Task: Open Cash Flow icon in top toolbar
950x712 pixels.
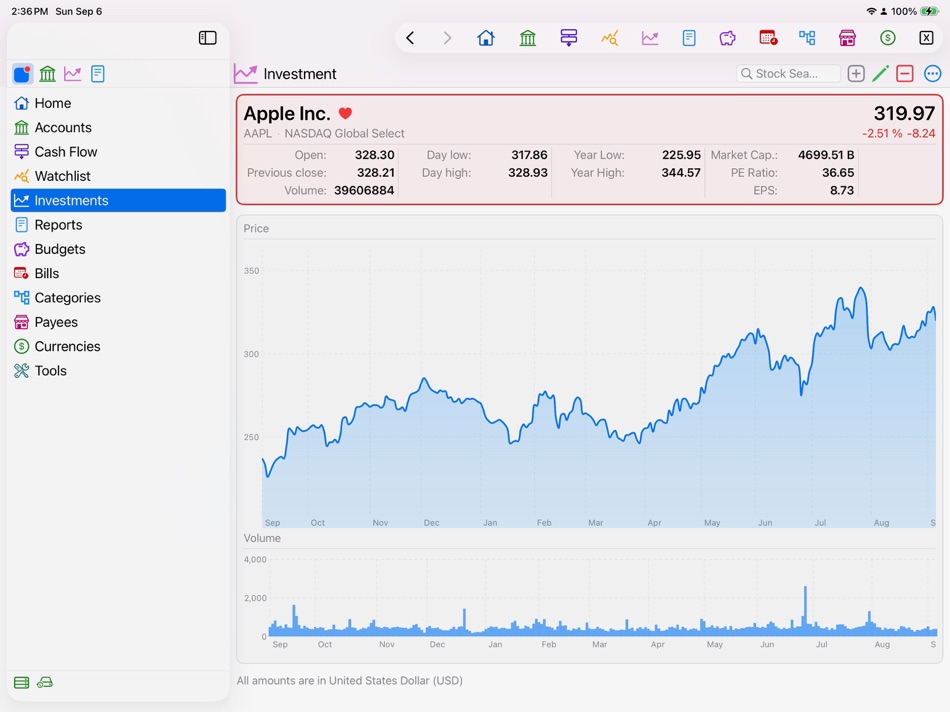Action: pyautogui.click(x=568, y=38)
